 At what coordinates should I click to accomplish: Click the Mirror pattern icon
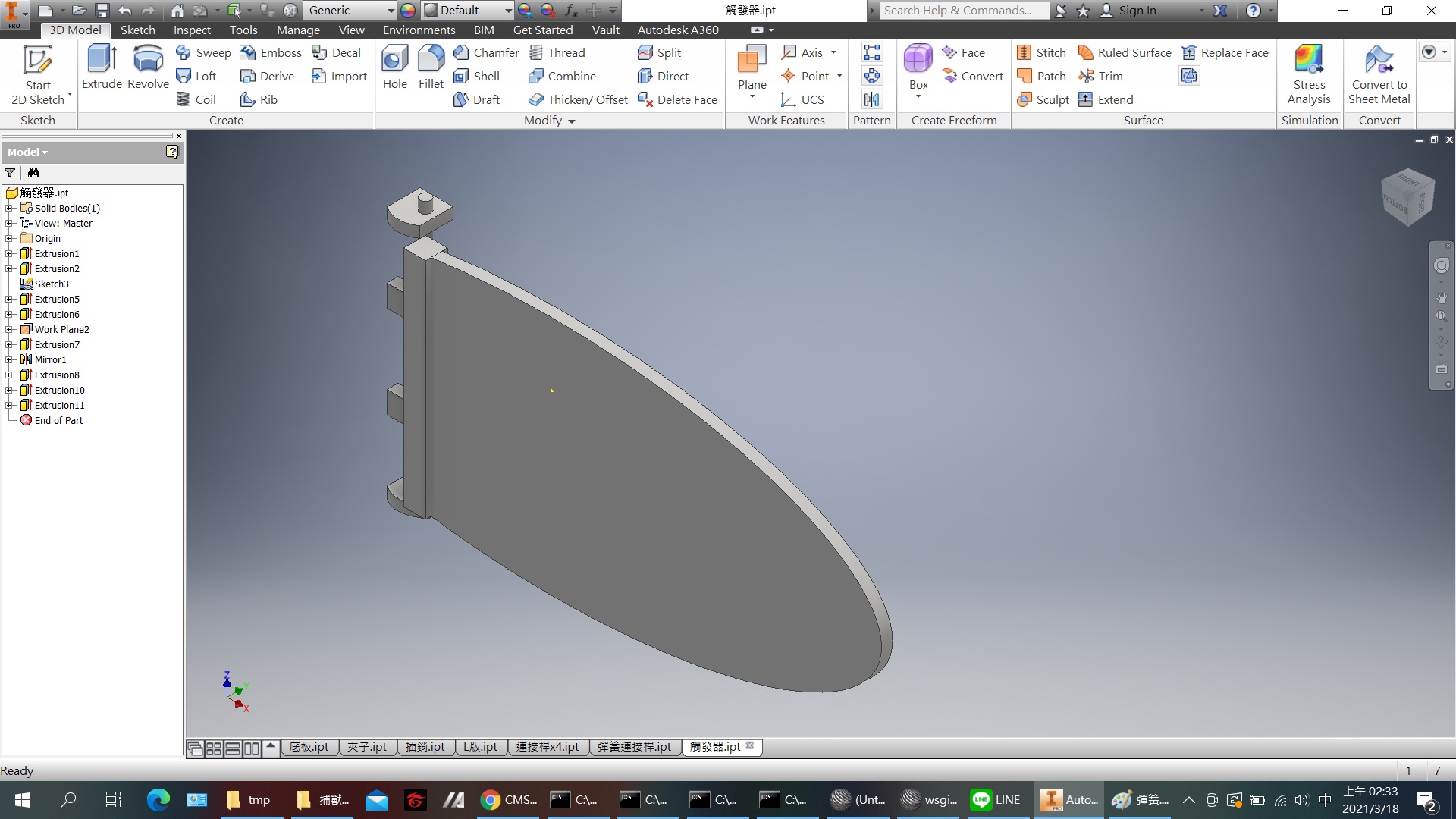(x=872, y=99)
